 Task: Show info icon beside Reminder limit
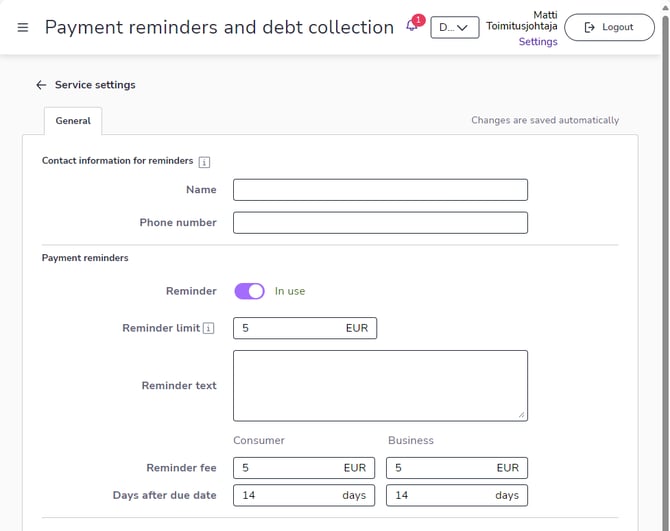point(208,328)
